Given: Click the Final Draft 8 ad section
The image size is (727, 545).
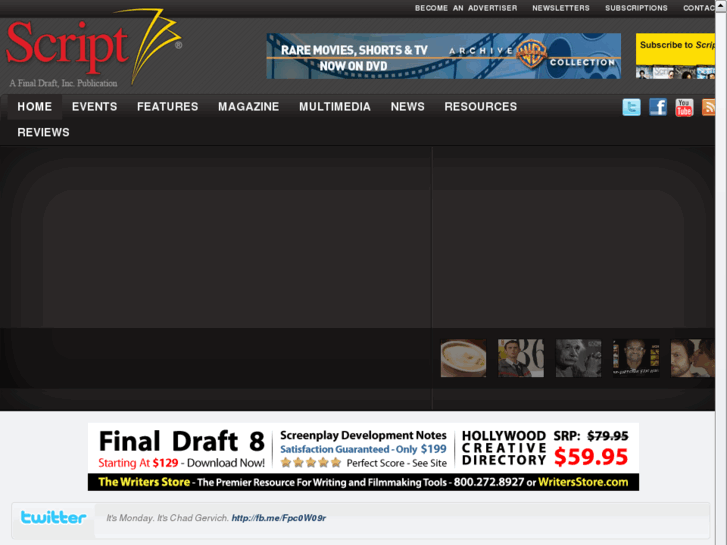Looking at the screenshot, I should 182,448.
